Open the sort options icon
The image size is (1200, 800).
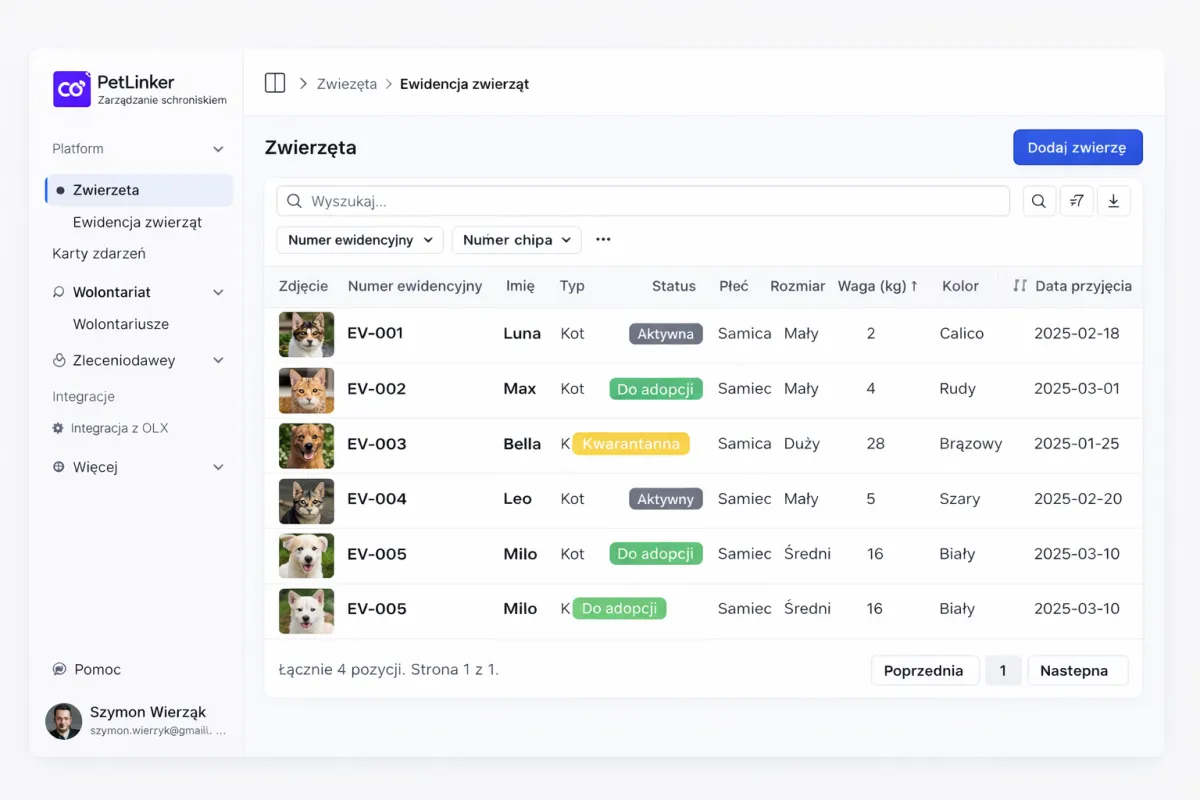(x=1076, y=201)
